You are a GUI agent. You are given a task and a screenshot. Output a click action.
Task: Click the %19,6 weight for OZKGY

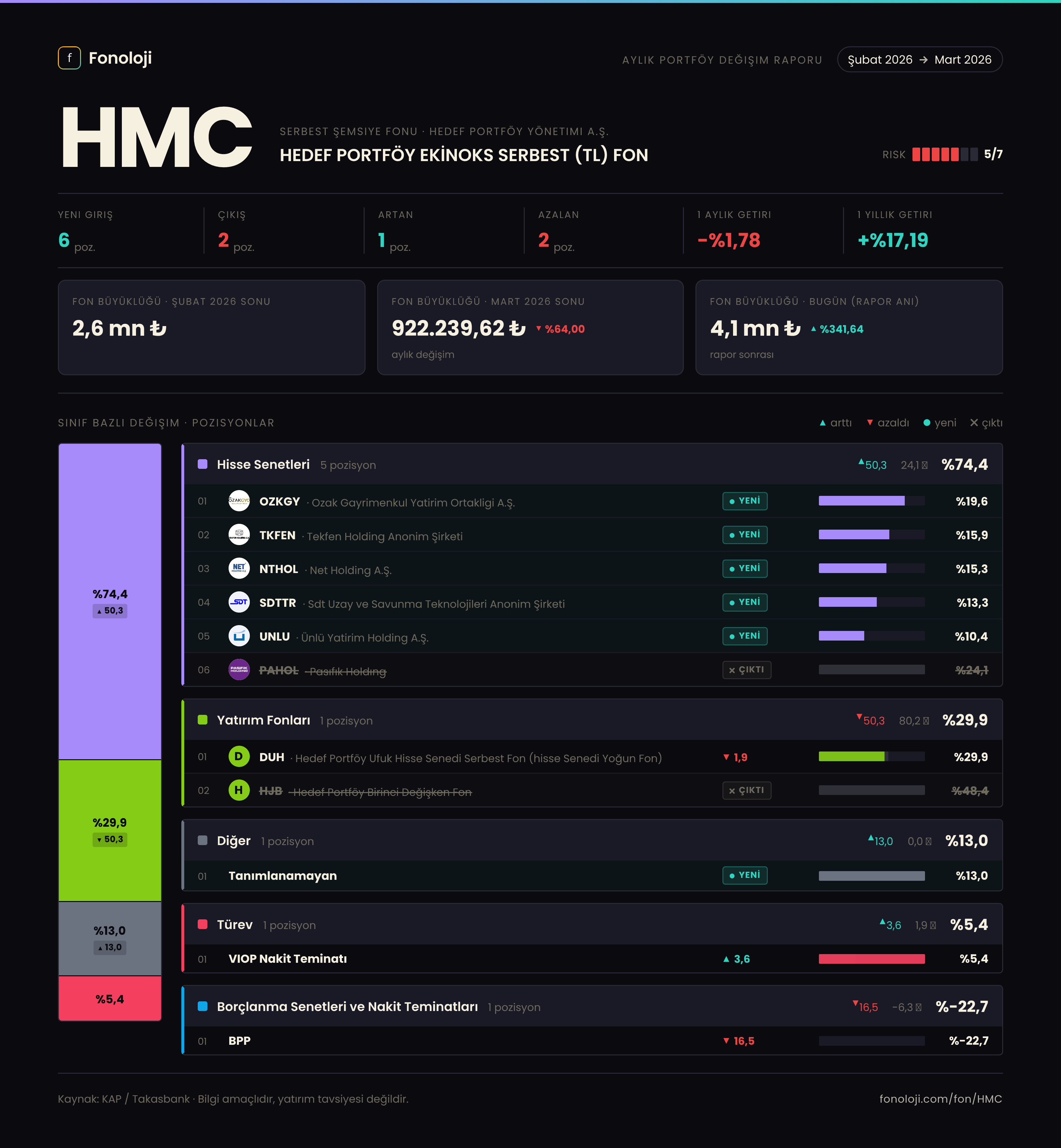[971, 501]
